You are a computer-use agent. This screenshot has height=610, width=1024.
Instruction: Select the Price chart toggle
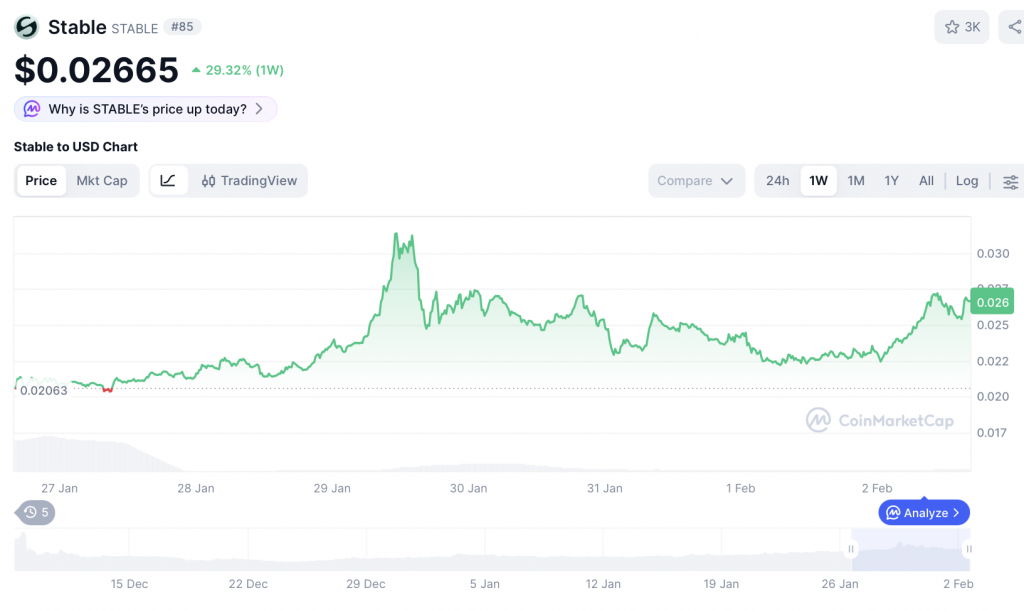pos(41,181)
